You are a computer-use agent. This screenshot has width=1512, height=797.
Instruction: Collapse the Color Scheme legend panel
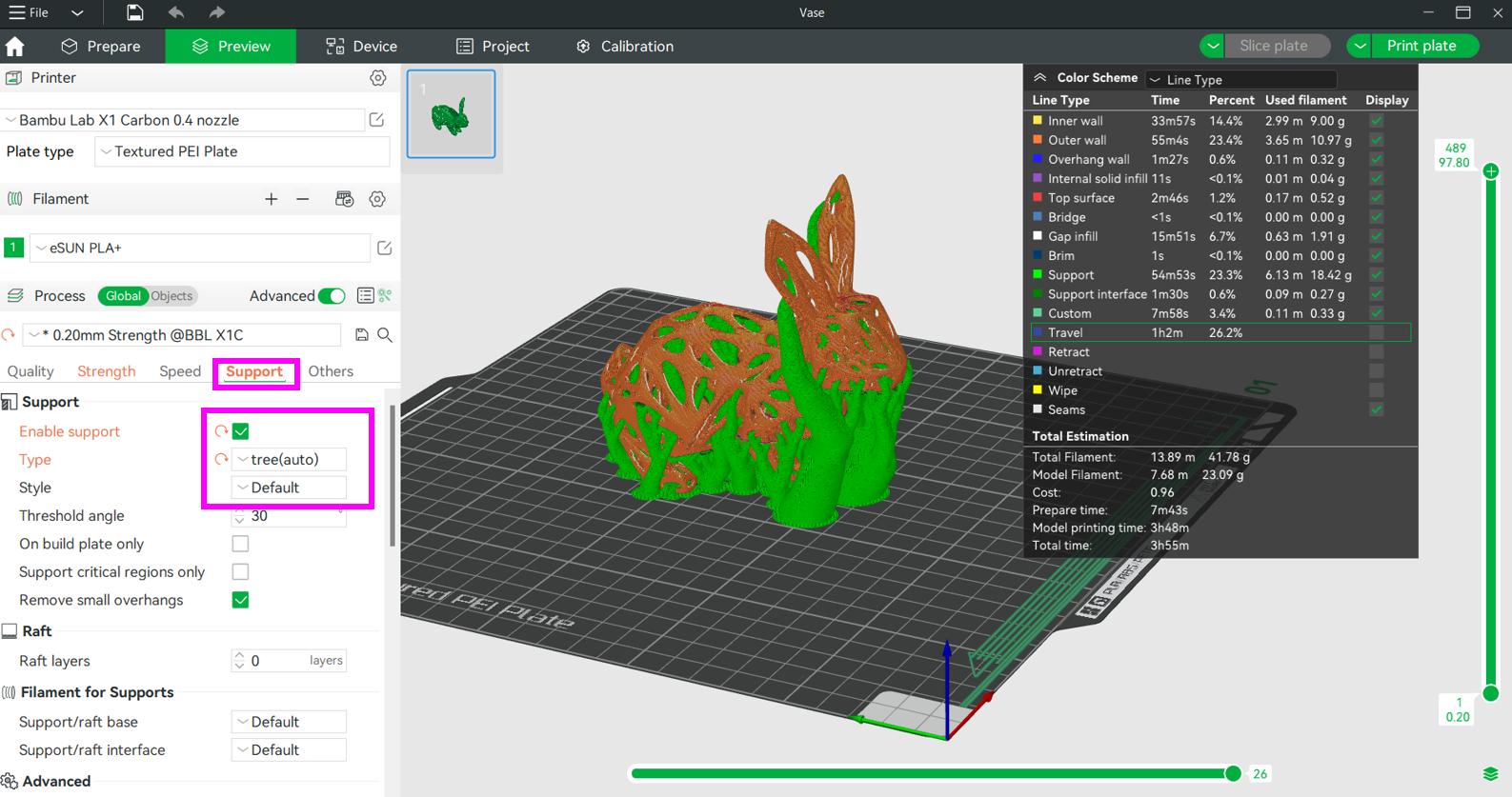pyautogui.click(x=1040, y=78)
